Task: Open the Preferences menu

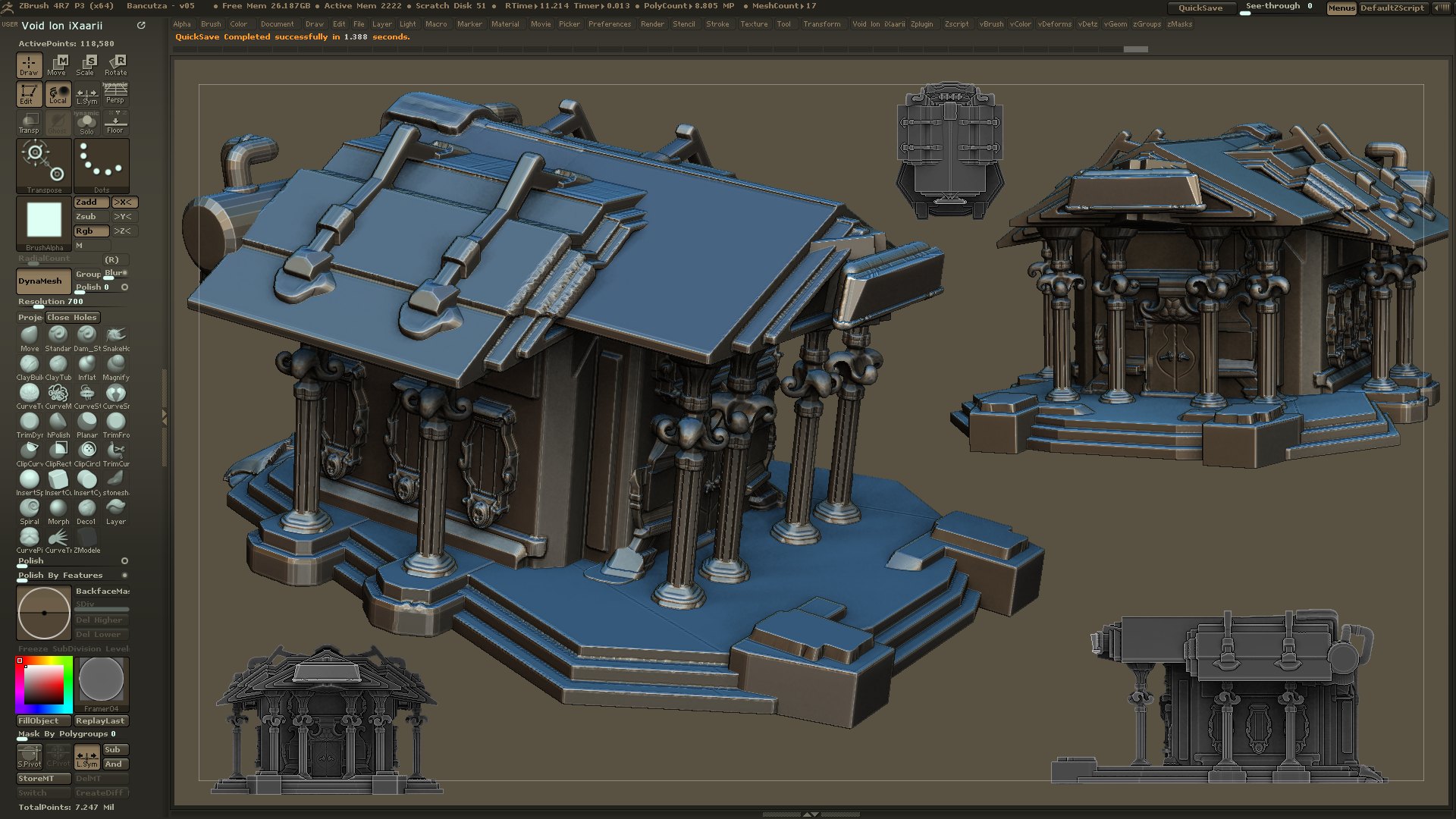Action: 610,24
